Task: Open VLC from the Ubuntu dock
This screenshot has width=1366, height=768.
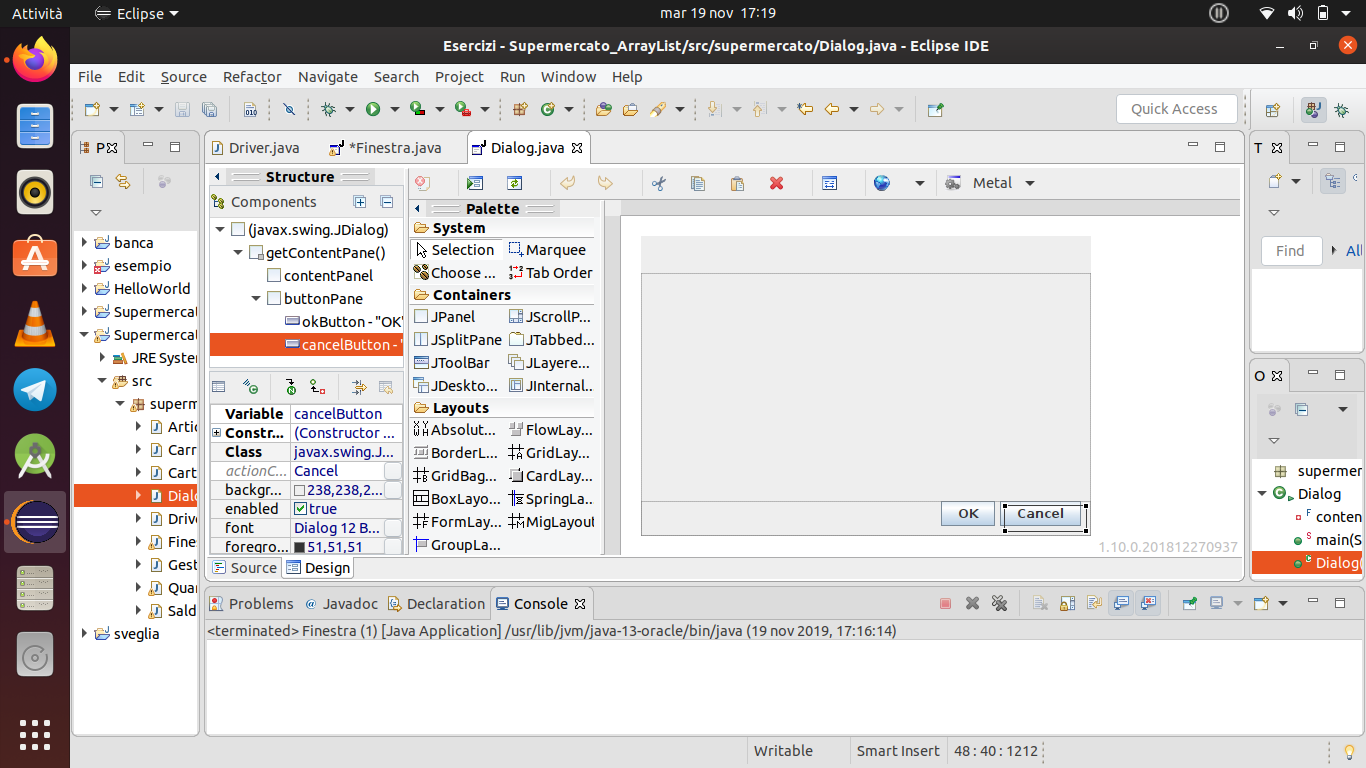Action: click(35, 324)
